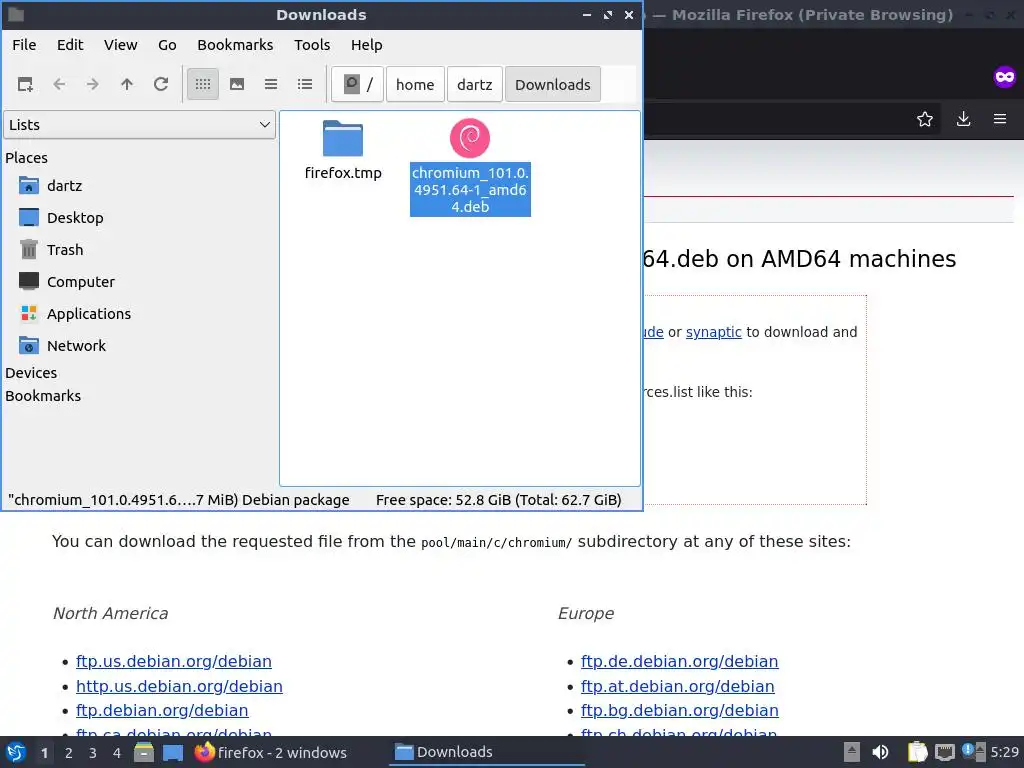This screenshot has width=1024, height=768.
Task: Click the show desktop taskbar icon
Action: pyautogui.click(x=173, y=752)
